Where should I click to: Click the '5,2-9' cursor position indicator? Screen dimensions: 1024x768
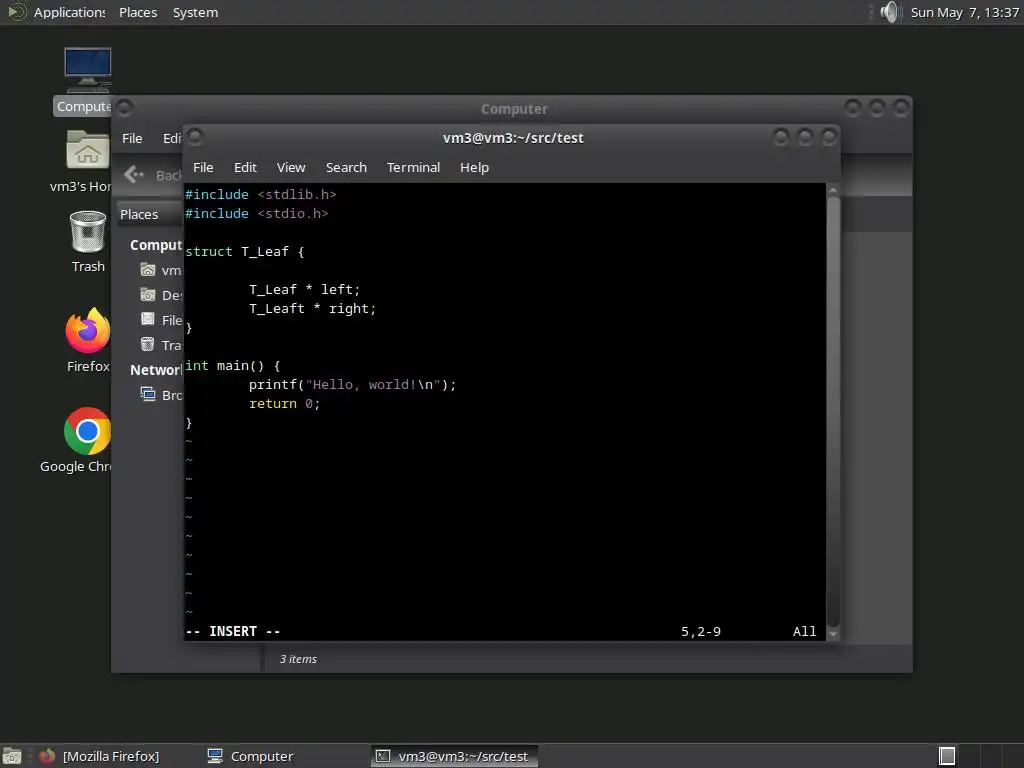click(701, 632)
